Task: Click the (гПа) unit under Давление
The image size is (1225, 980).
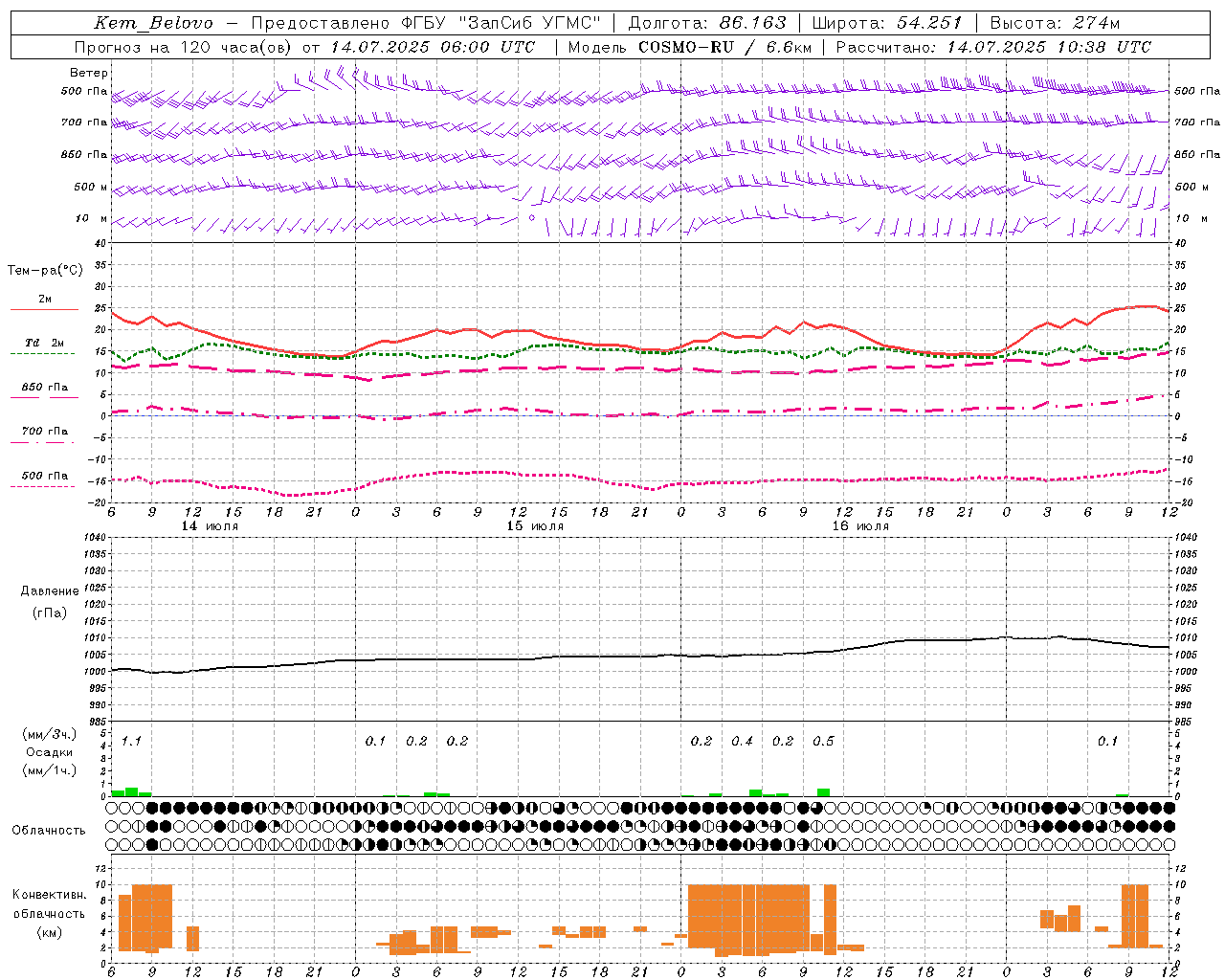Action: 50,612
